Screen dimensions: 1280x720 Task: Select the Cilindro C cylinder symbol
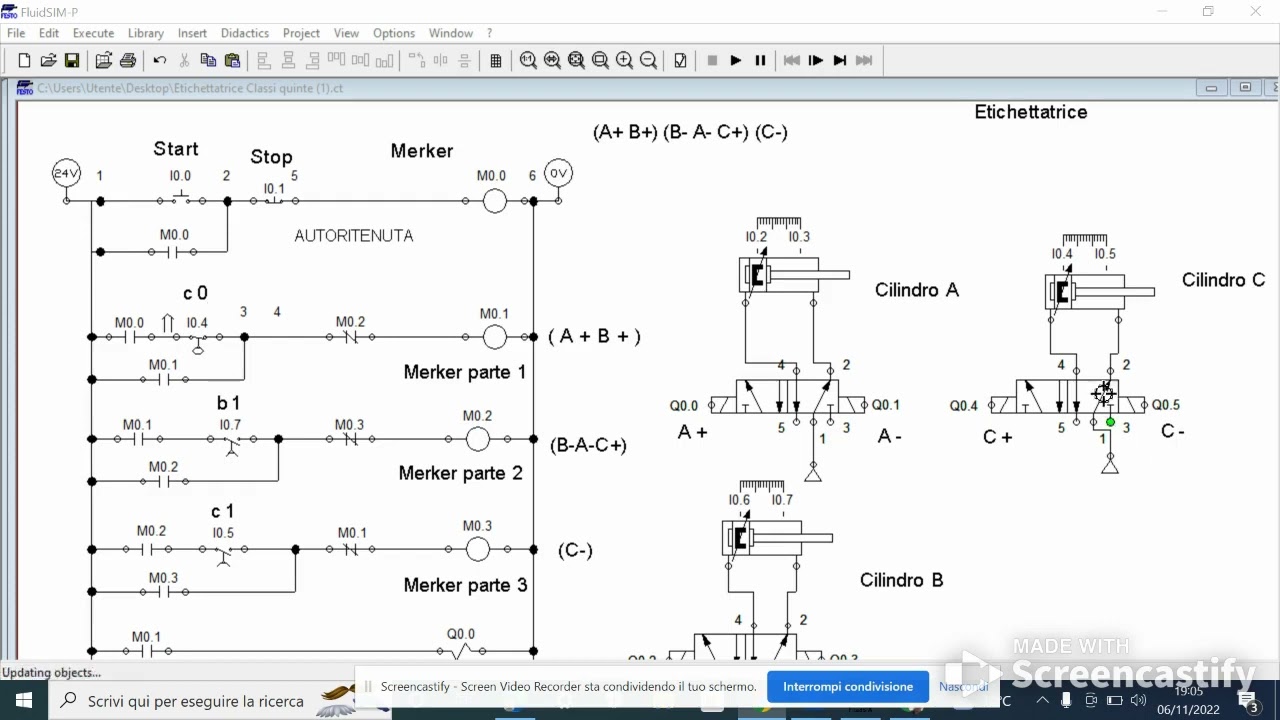click(1100, 292)
